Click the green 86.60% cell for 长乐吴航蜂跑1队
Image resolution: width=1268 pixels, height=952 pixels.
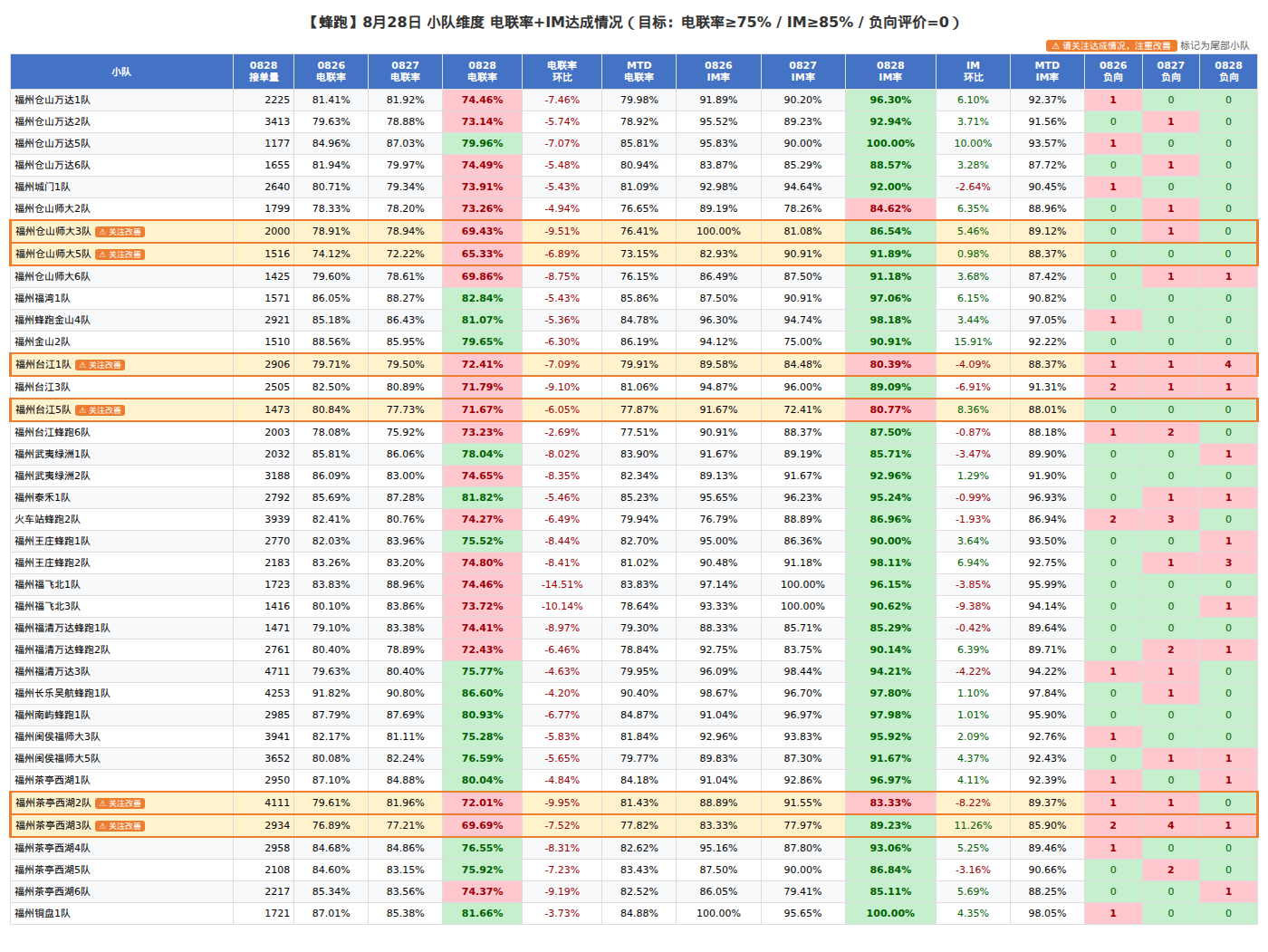pos(482,693)
